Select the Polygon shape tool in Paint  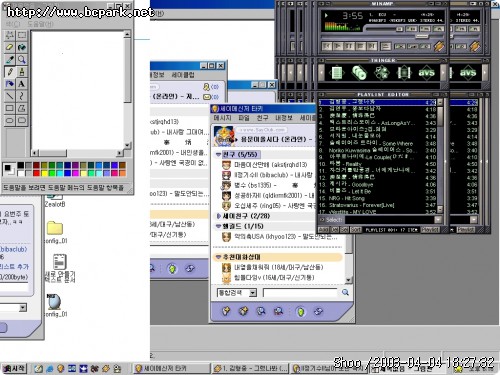click(22, 108)
